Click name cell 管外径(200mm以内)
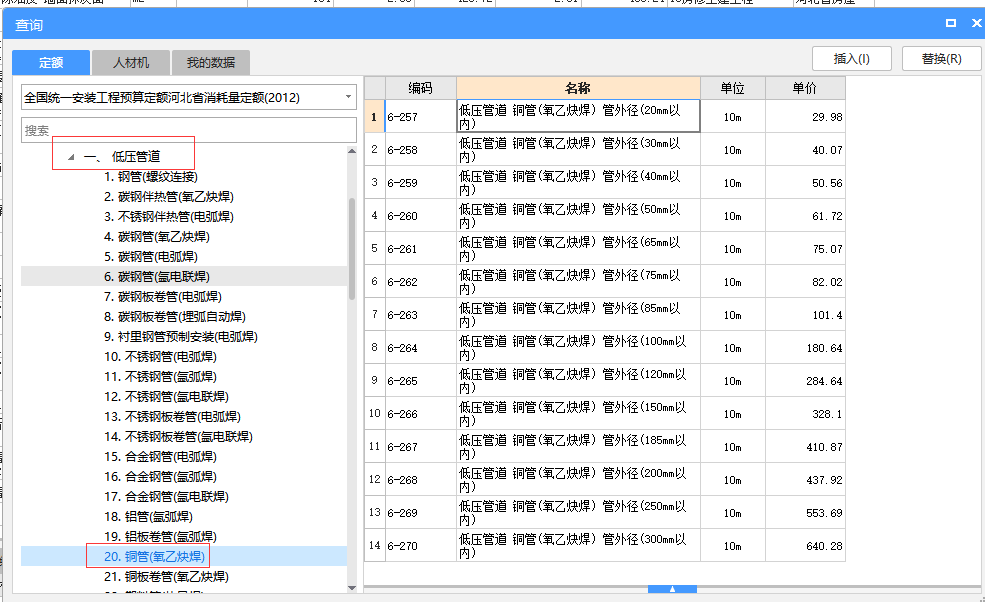985x602 pixels. click(x=578, y=479)
